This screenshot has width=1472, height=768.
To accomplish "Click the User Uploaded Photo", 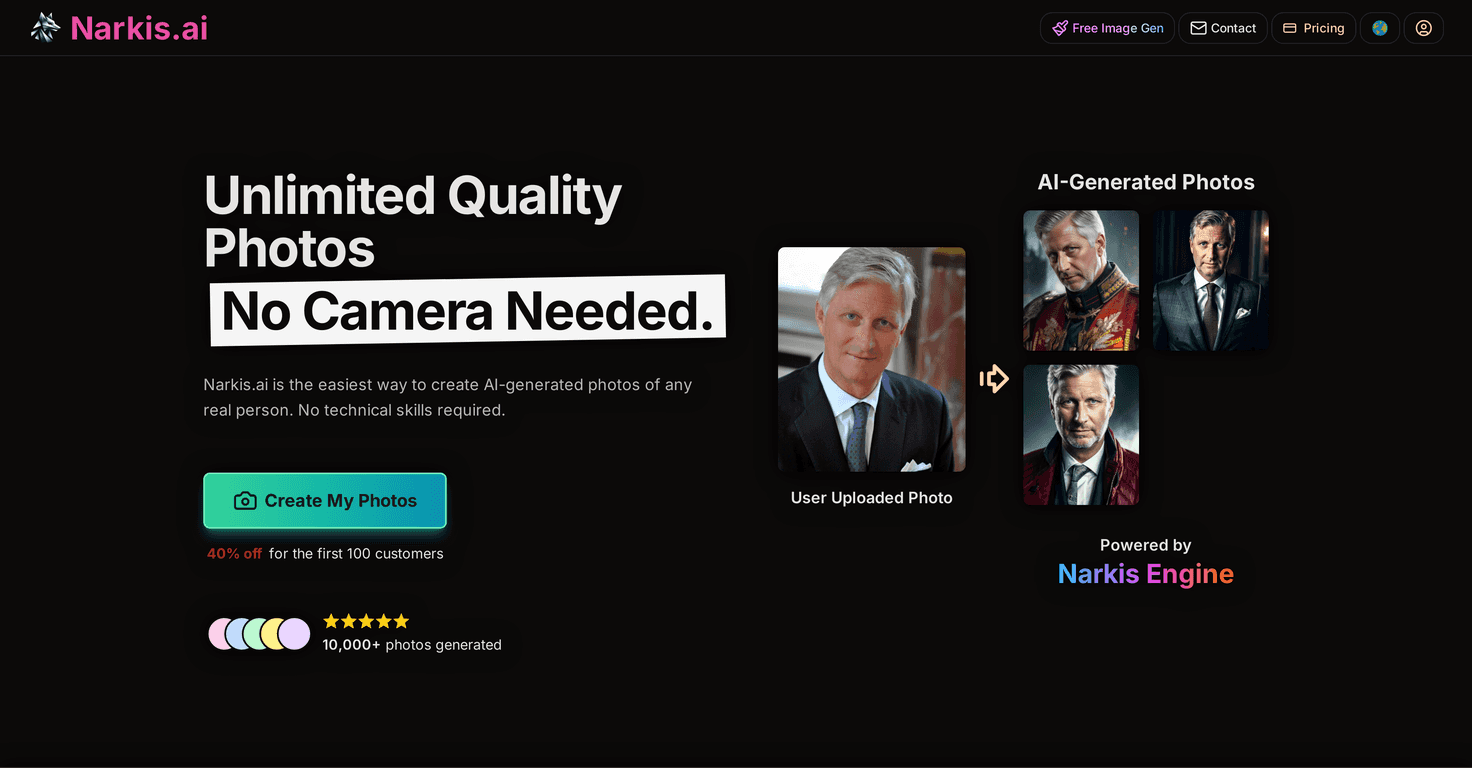I will 871,359.
